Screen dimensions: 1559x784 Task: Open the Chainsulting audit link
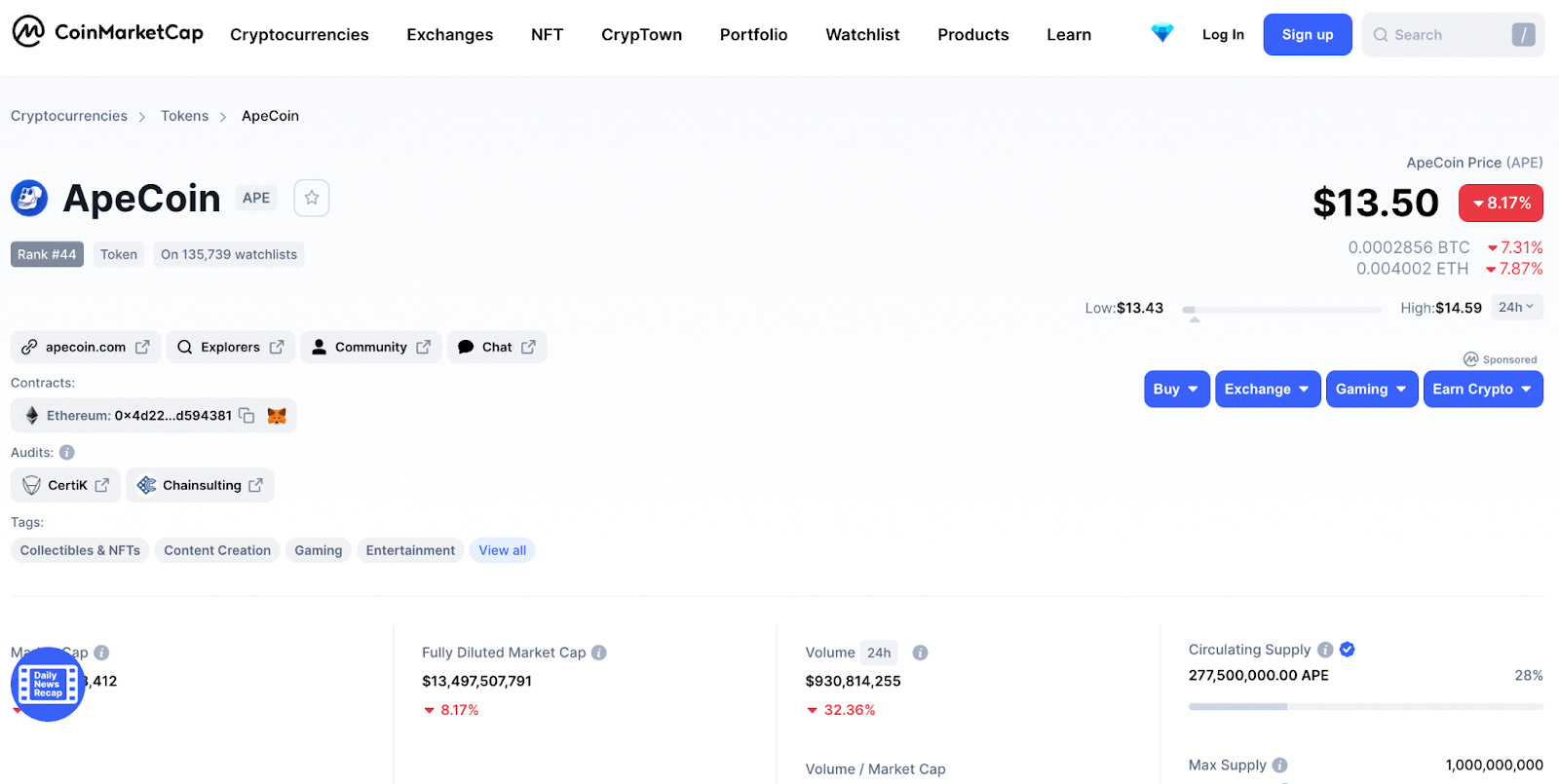(200, 485)
